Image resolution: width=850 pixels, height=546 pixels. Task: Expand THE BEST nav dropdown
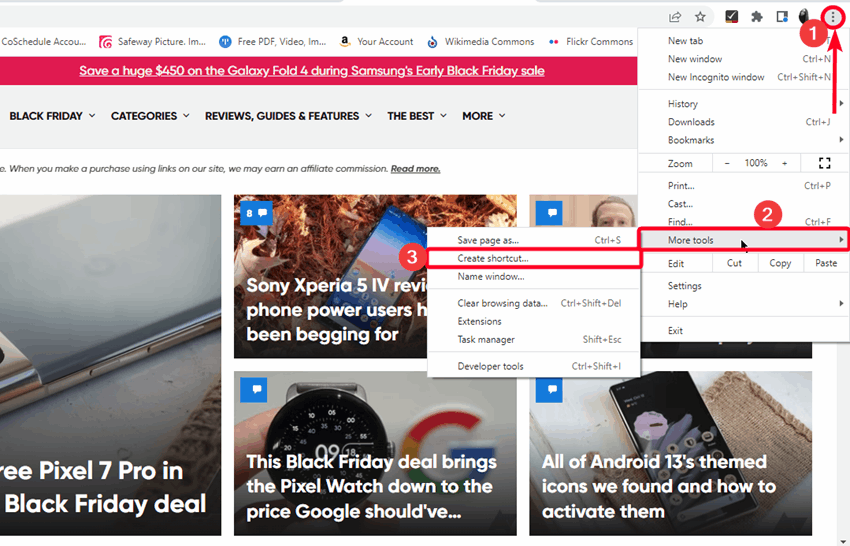pyautogui.click(x=417, y=116)
